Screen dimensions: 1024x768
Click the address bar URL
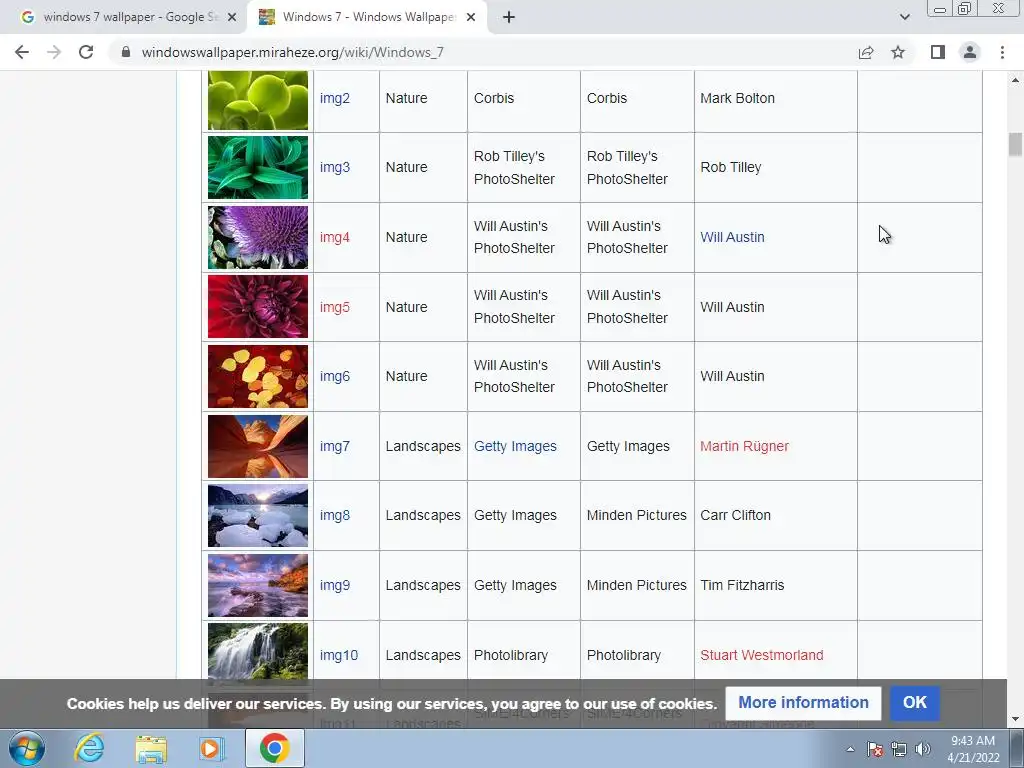click(293, 52)
